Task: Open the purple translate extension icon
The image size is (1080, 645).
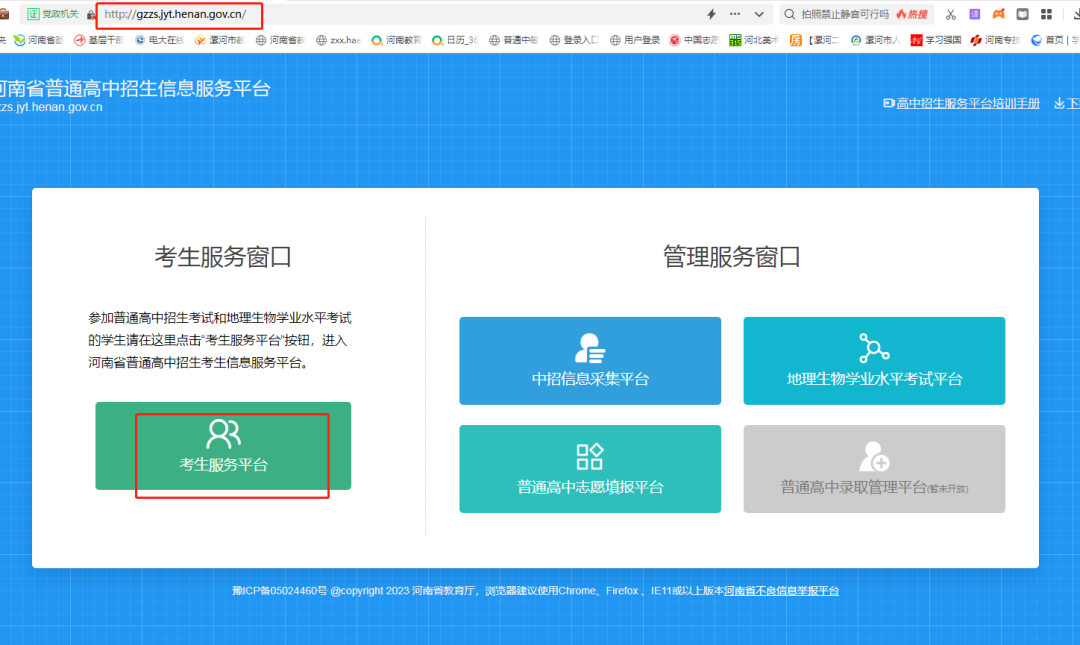Action: click(x=975, y=13)
